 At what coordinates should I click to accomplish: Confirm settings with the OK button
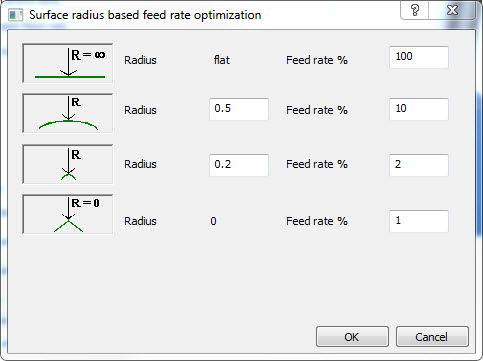pyautogui.click(x=352, y=337)
